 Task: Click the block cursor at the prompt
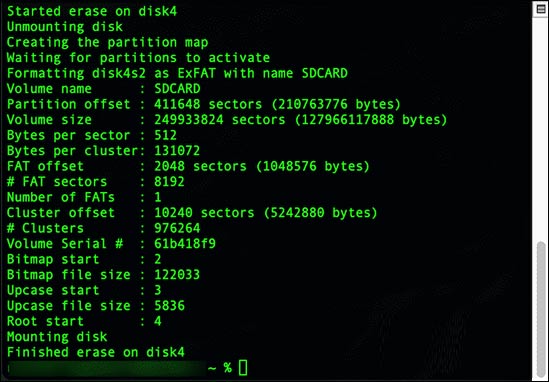click(x=243, y=368)
